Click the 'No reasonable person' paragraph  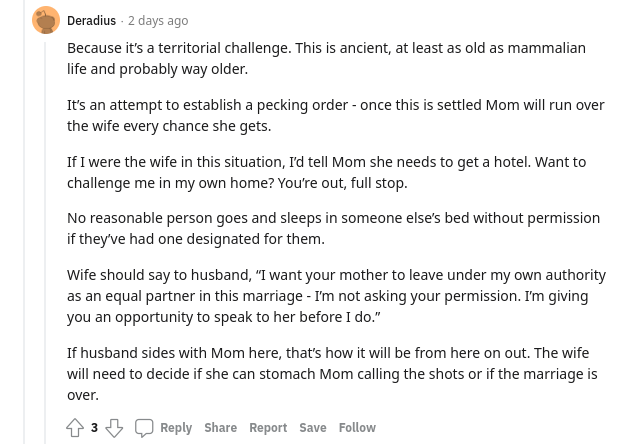[333, 228]
